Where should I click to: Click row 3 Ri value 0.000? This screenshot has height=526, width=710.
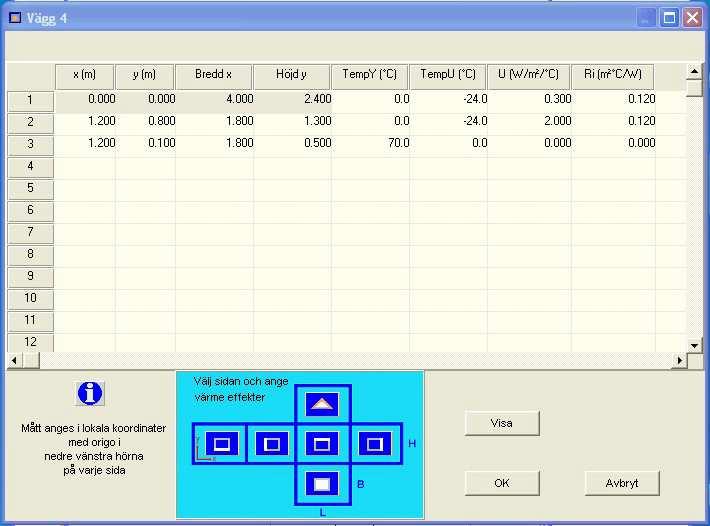(614, 145)
